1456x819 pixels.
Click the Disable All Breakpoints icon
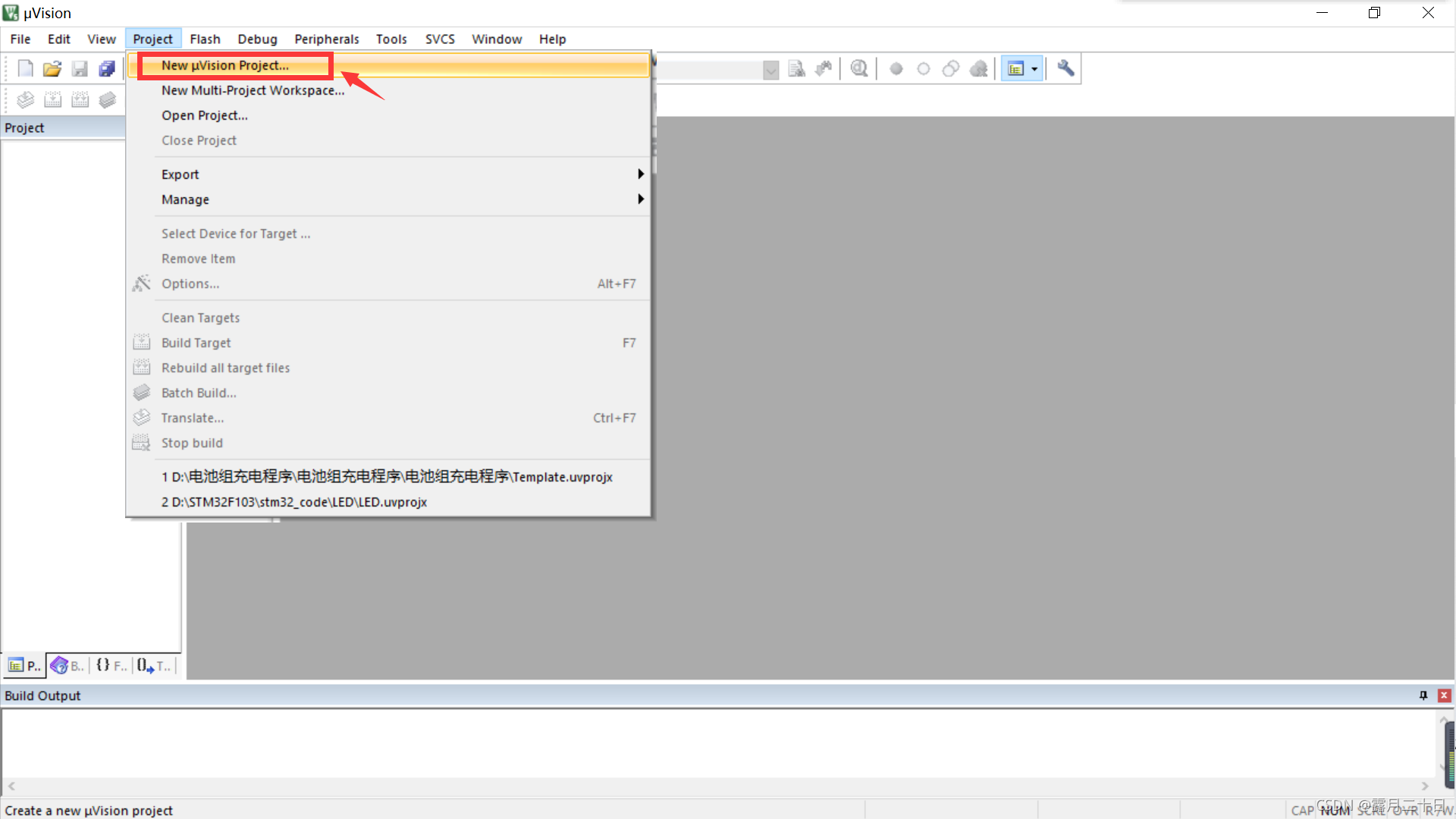[951, 69]
